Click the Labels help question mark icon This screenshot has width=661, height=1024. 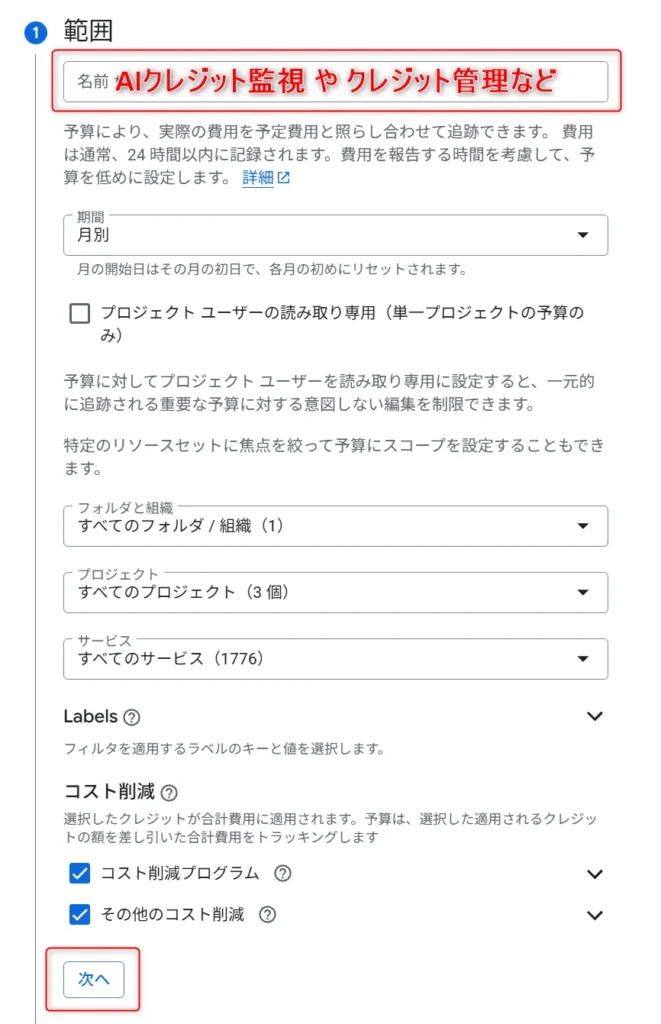[x=132, y=717]
